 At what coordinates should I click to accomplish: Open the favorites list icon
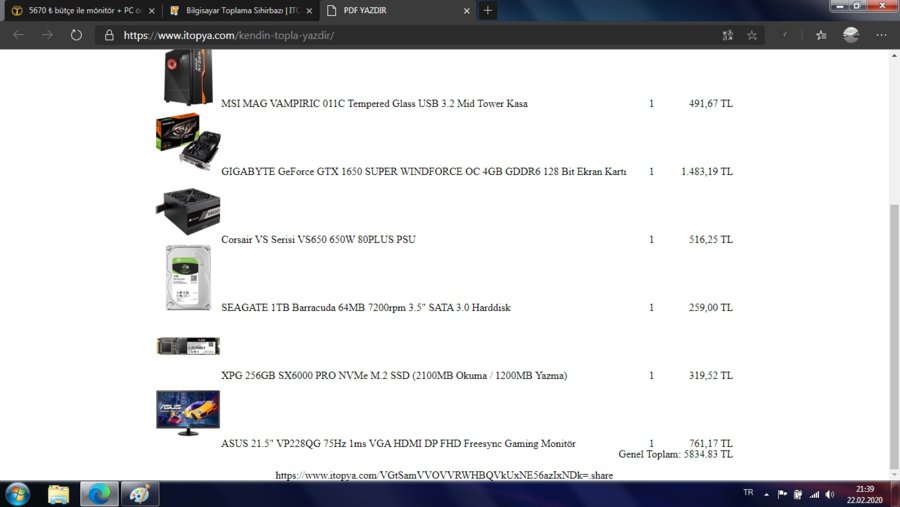click(821, 35)
